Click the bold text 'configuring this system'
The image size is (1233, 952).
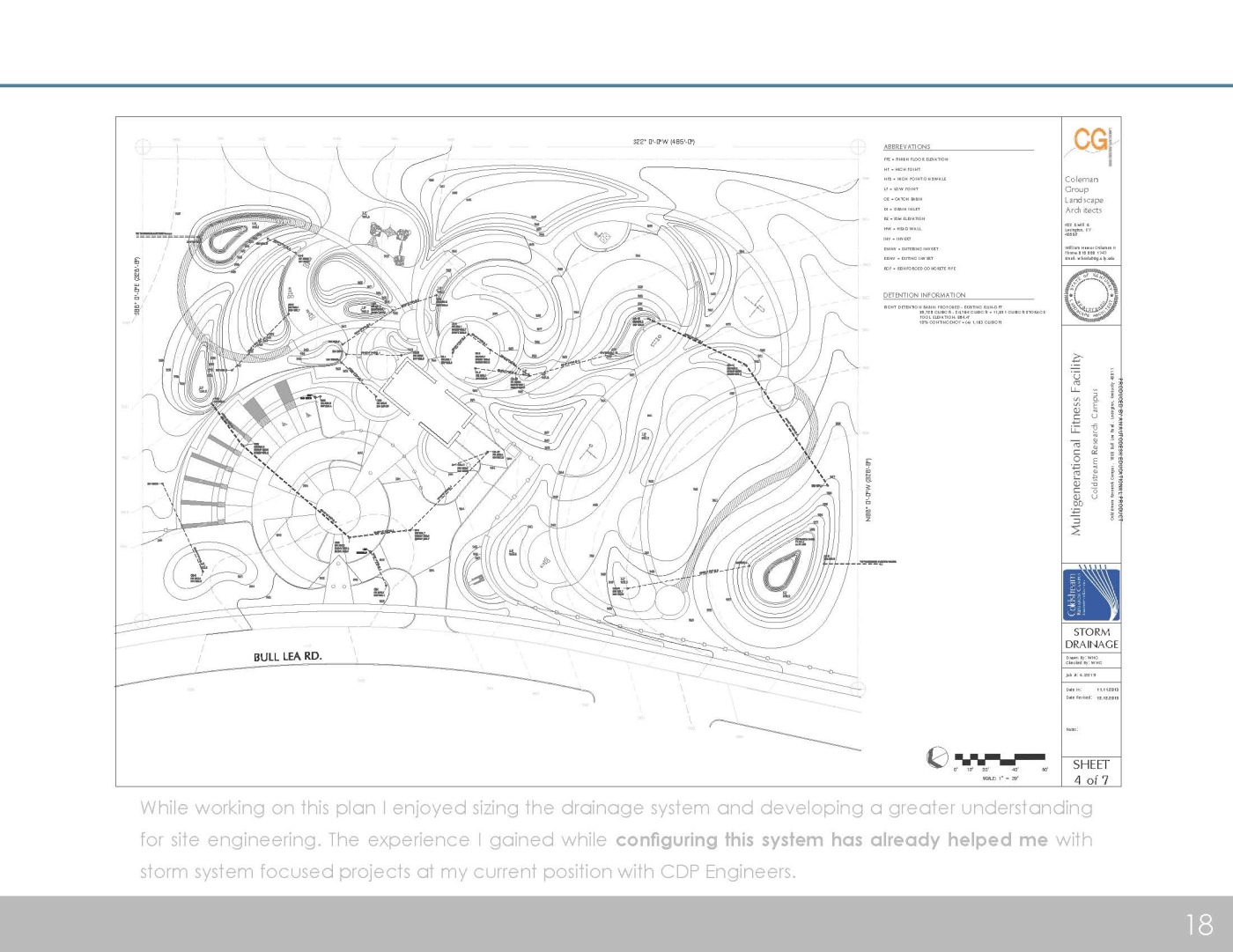720,839
